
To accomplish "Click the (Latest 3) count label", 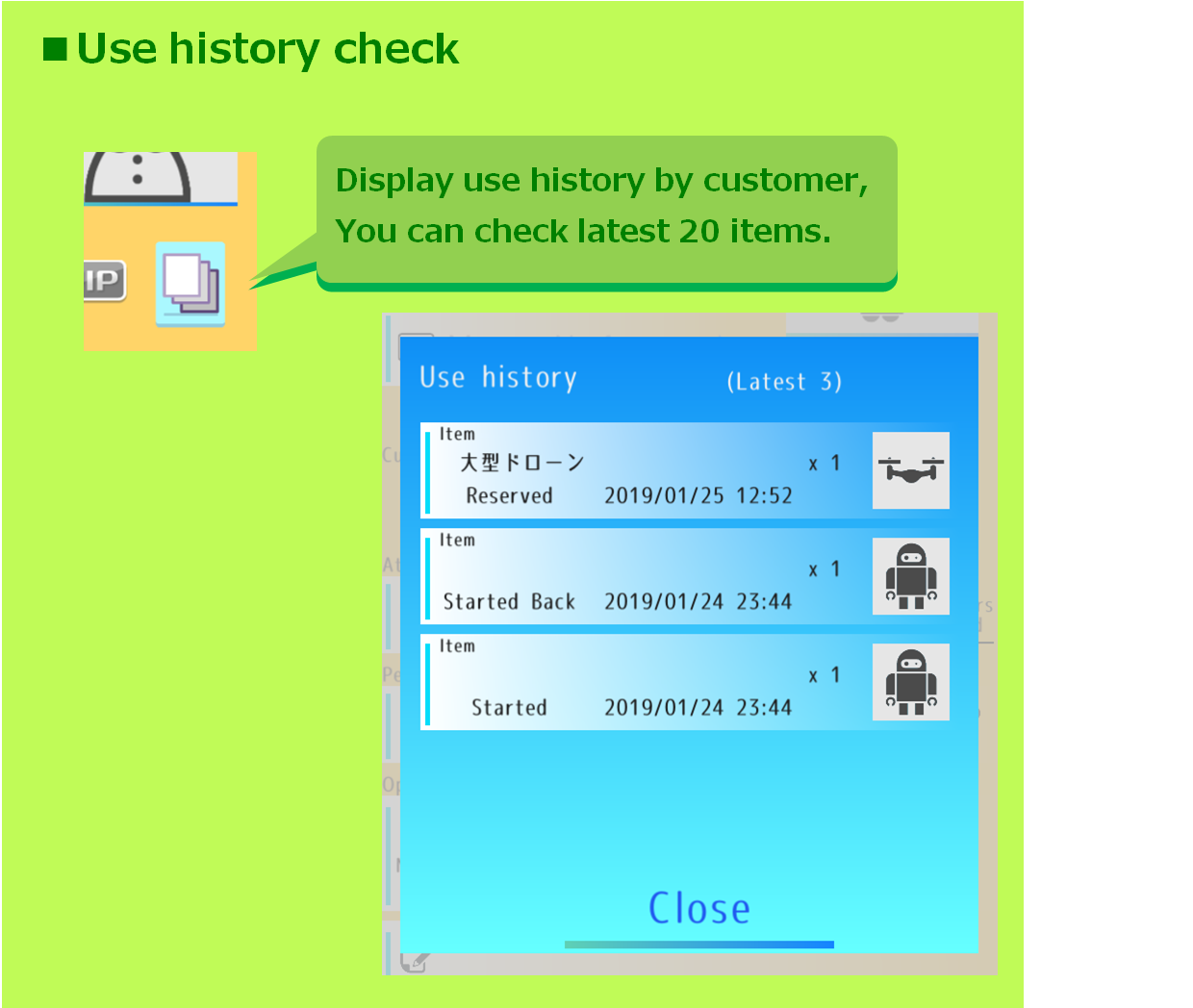I will coord(784,382).
